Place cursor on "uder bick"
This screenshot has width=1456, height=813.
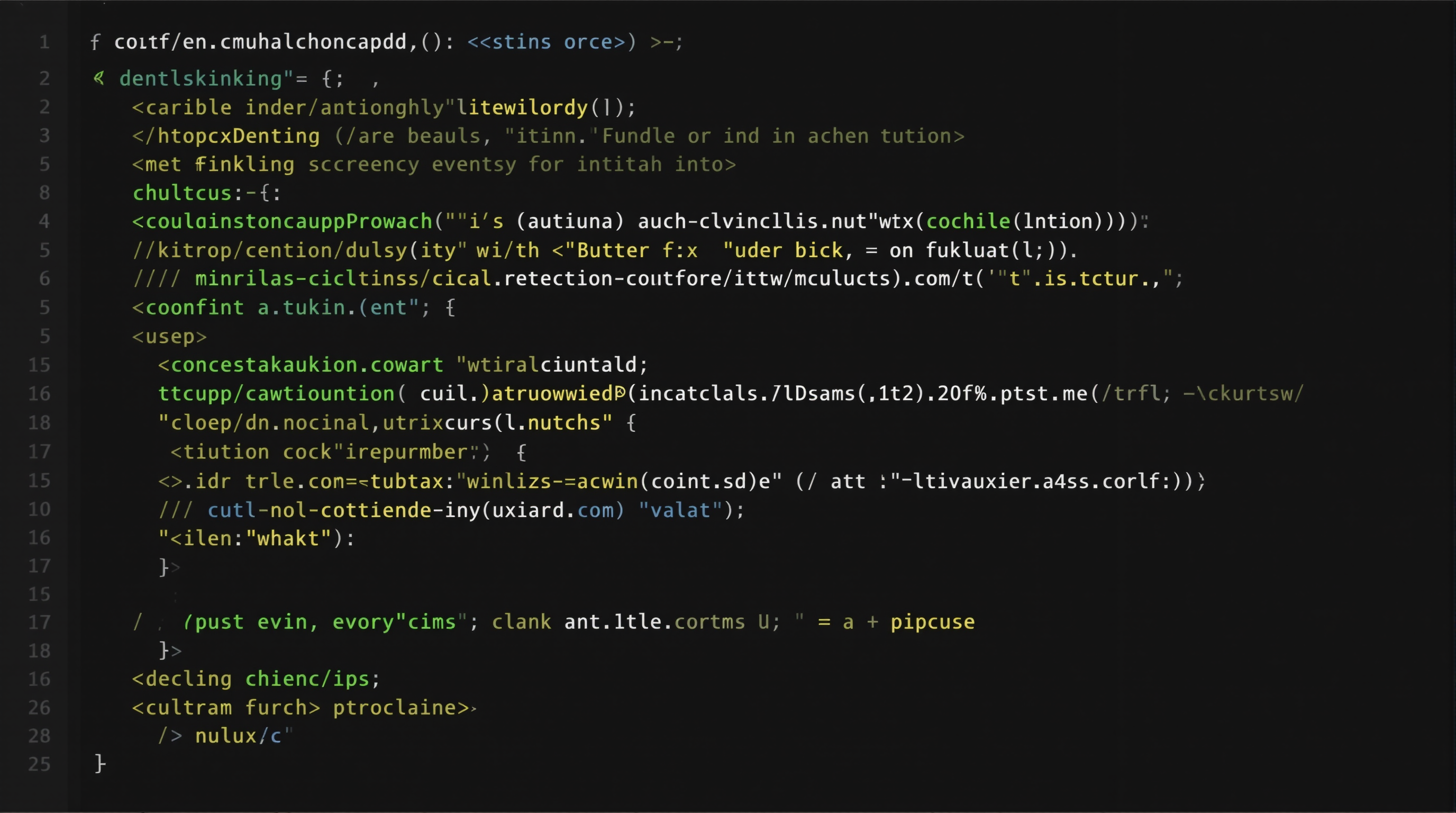click(x=788, y=250)
